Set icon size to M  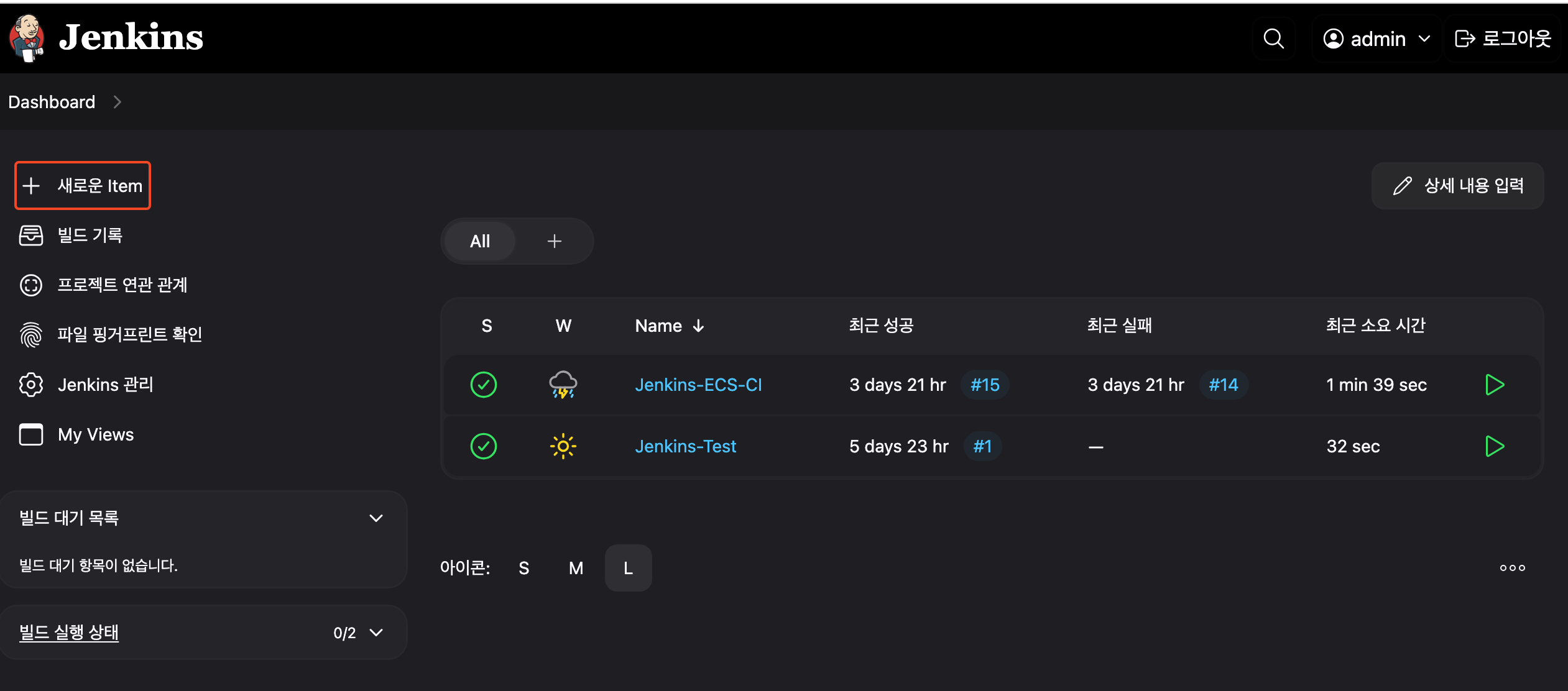[x=576, y=568]
